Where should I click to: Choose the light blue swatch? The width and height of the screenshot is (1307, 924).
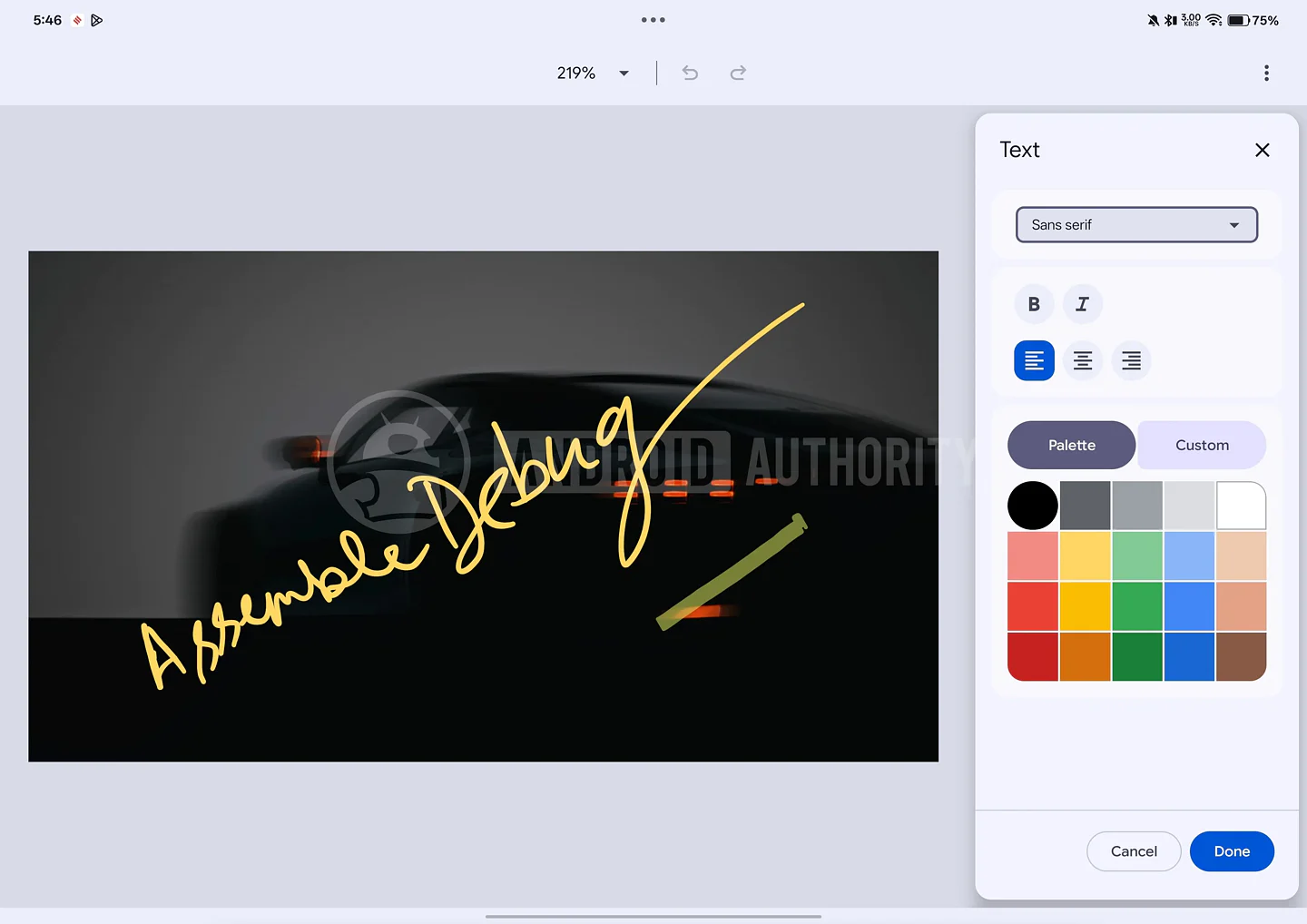1189,555
